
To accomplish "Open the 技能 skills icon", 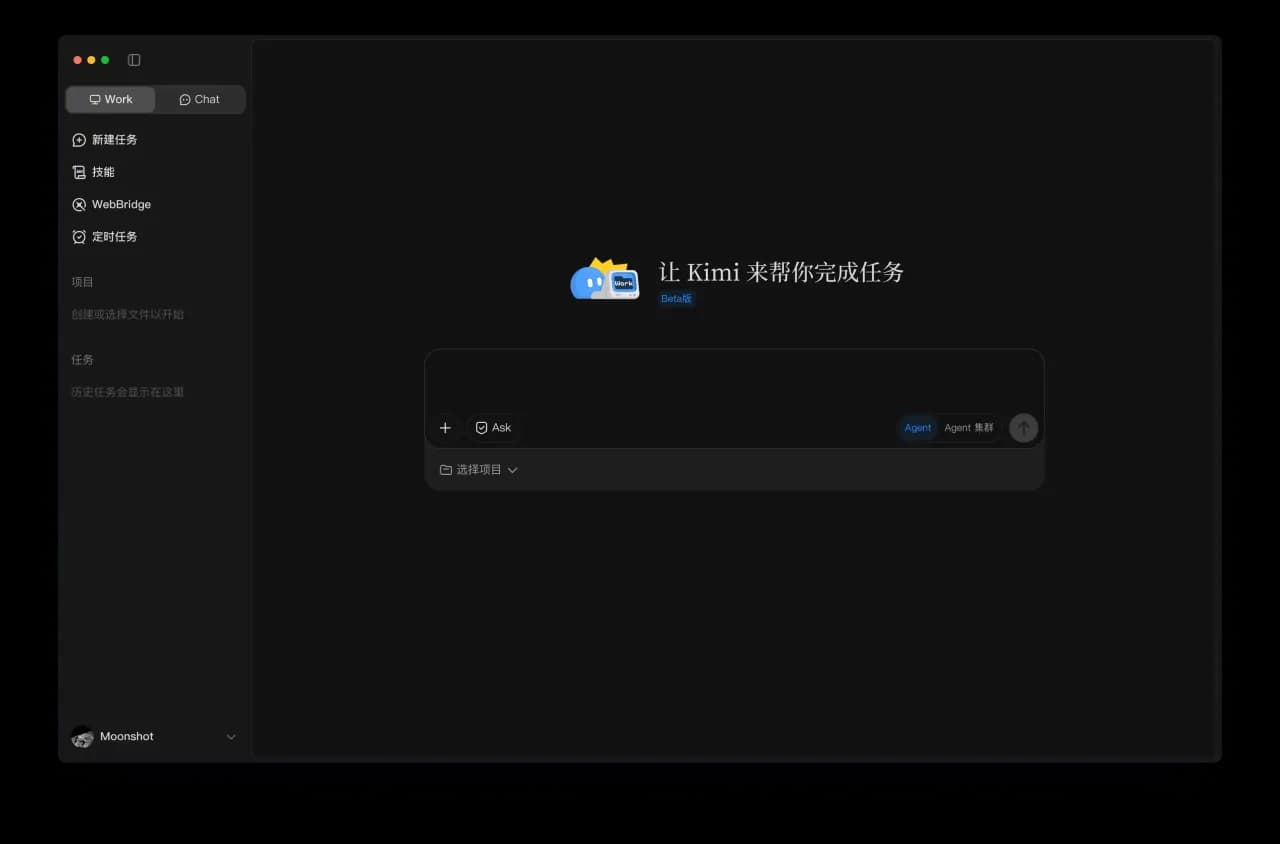I will tap(79, 172).
